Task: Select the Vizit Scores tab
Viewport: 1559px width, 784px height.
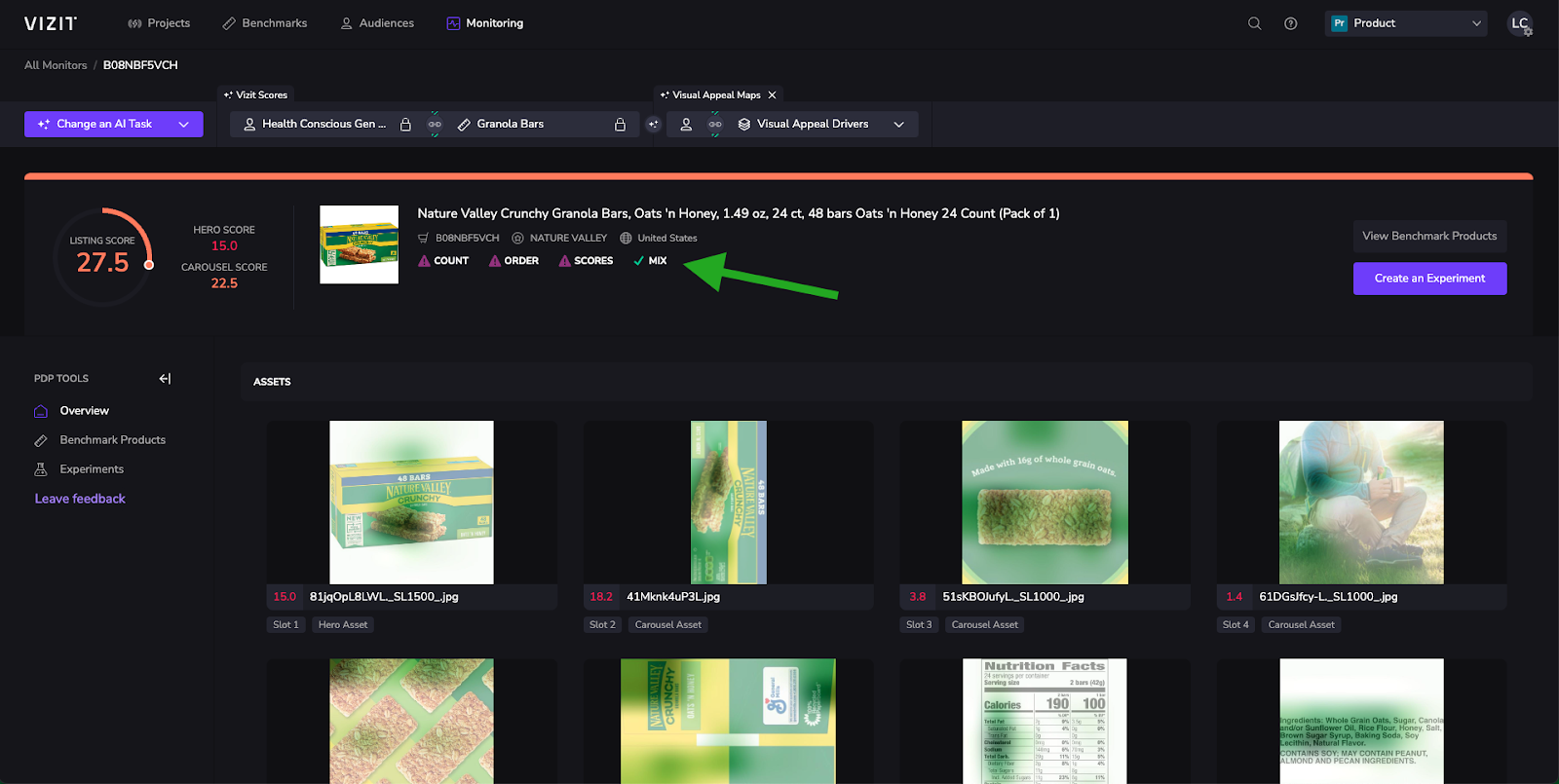Action: (x=256, y=94)
